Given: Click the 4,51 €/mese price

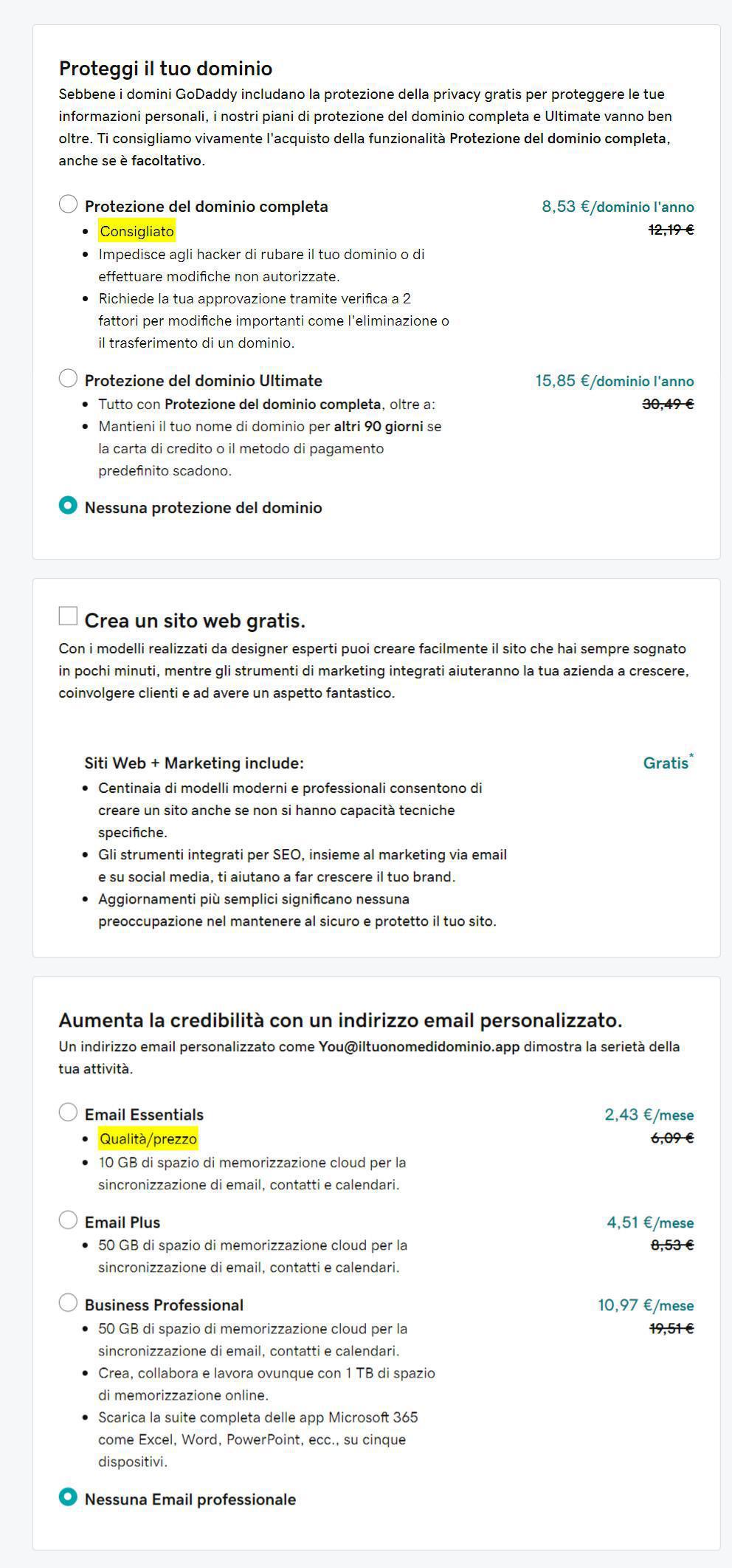Looking at the screenshot, I should (x=649, y=1223).
